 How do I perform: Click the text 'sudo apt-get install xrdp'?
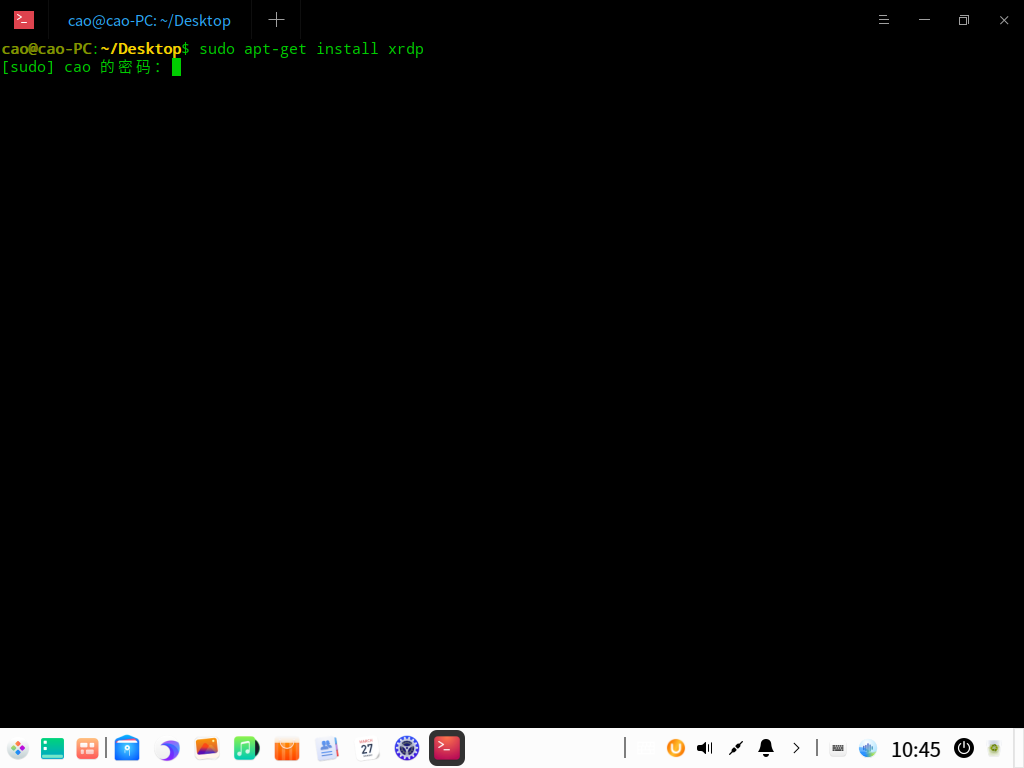point(312,49)
